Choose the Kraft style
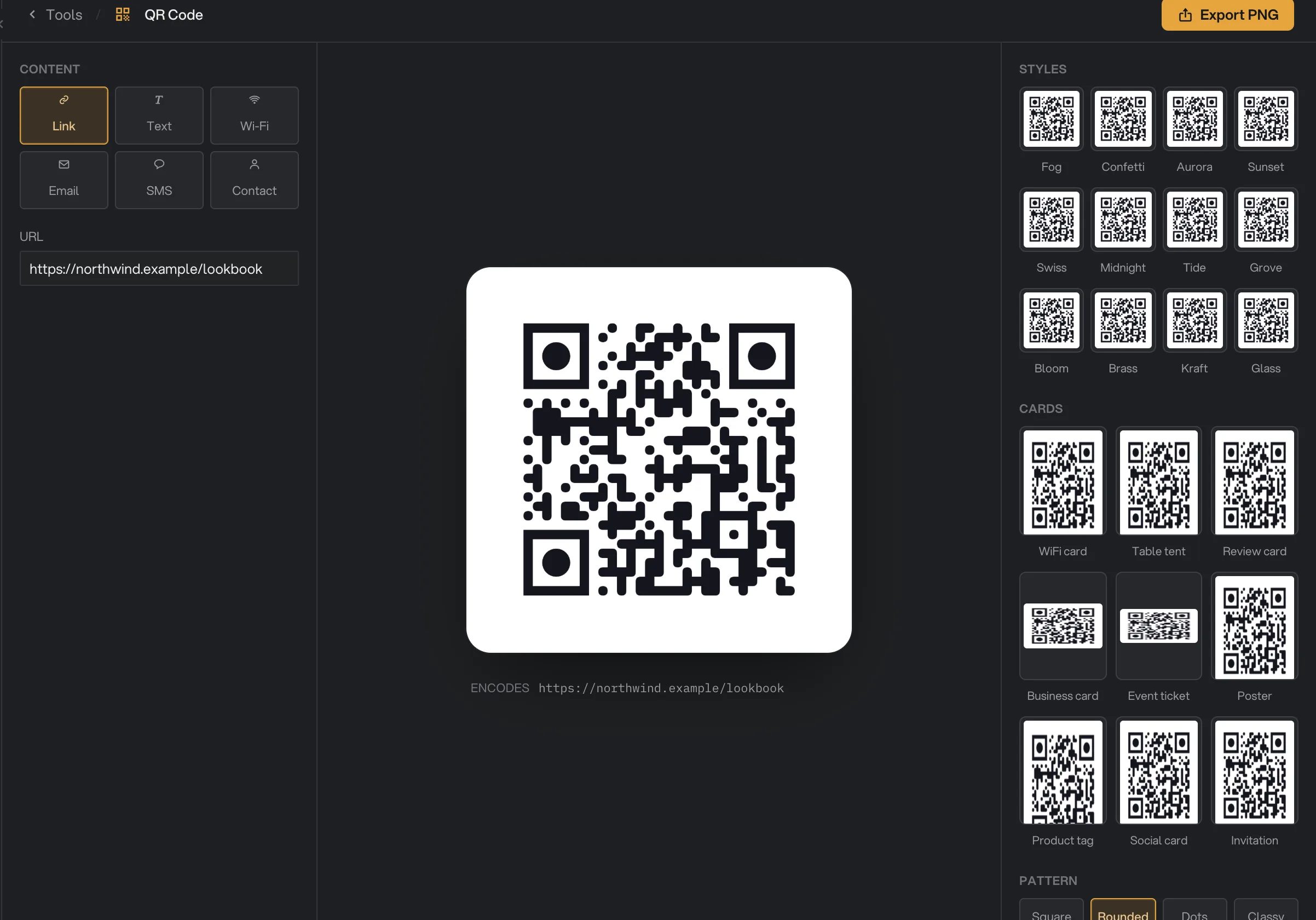1316x920 pixels. 1194,320
